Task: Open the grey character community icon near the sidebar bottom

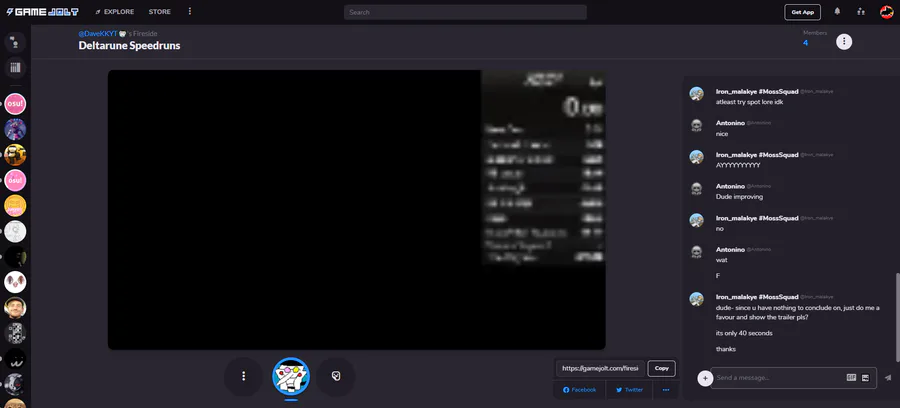Action: 15,384
